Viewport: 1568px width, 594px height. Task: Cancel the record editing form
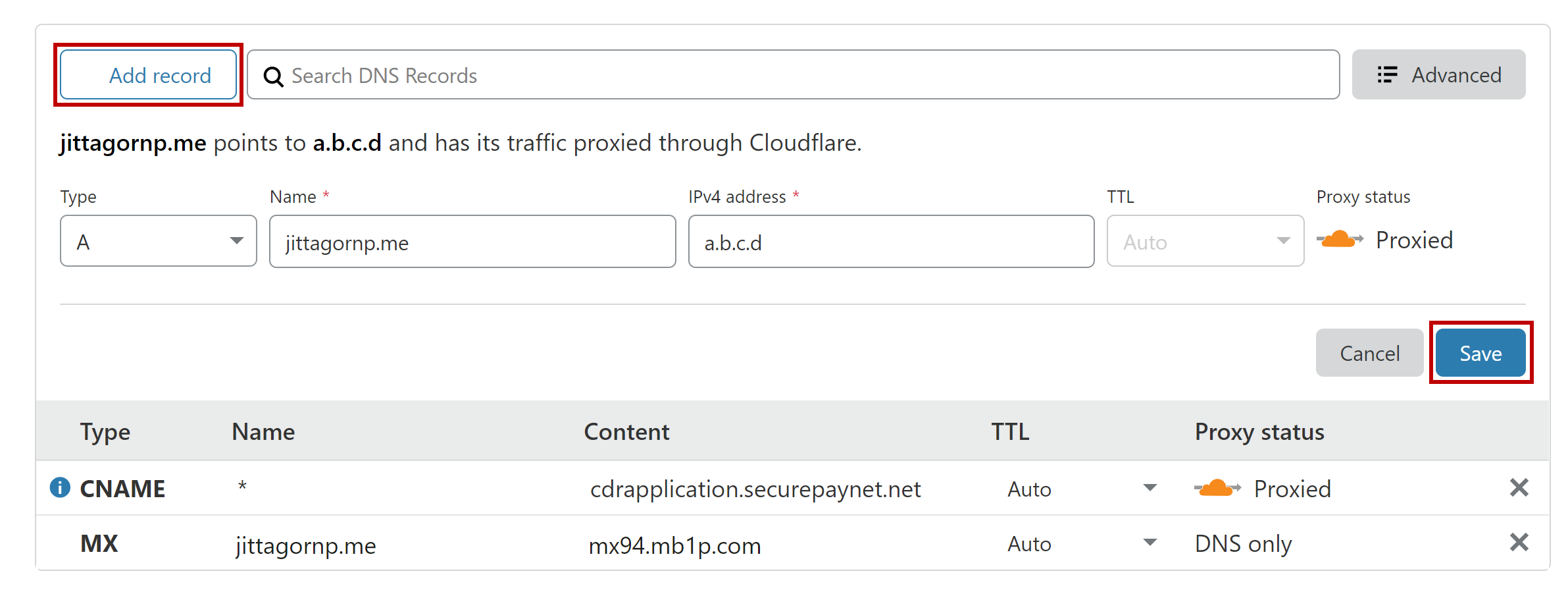coord(1369,354)
